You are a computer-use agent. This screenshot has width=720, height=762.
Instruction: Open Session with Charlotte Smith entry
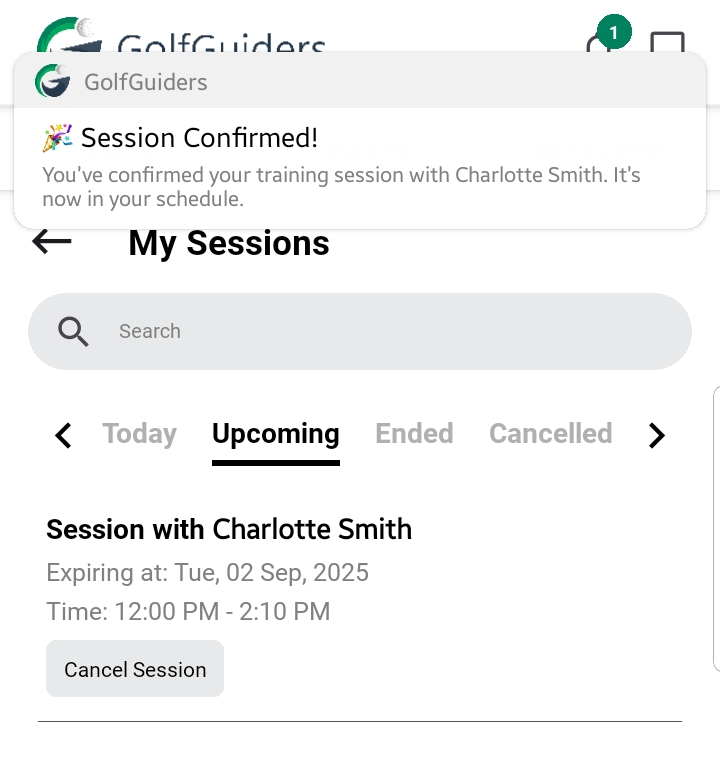tap(229, 529)
